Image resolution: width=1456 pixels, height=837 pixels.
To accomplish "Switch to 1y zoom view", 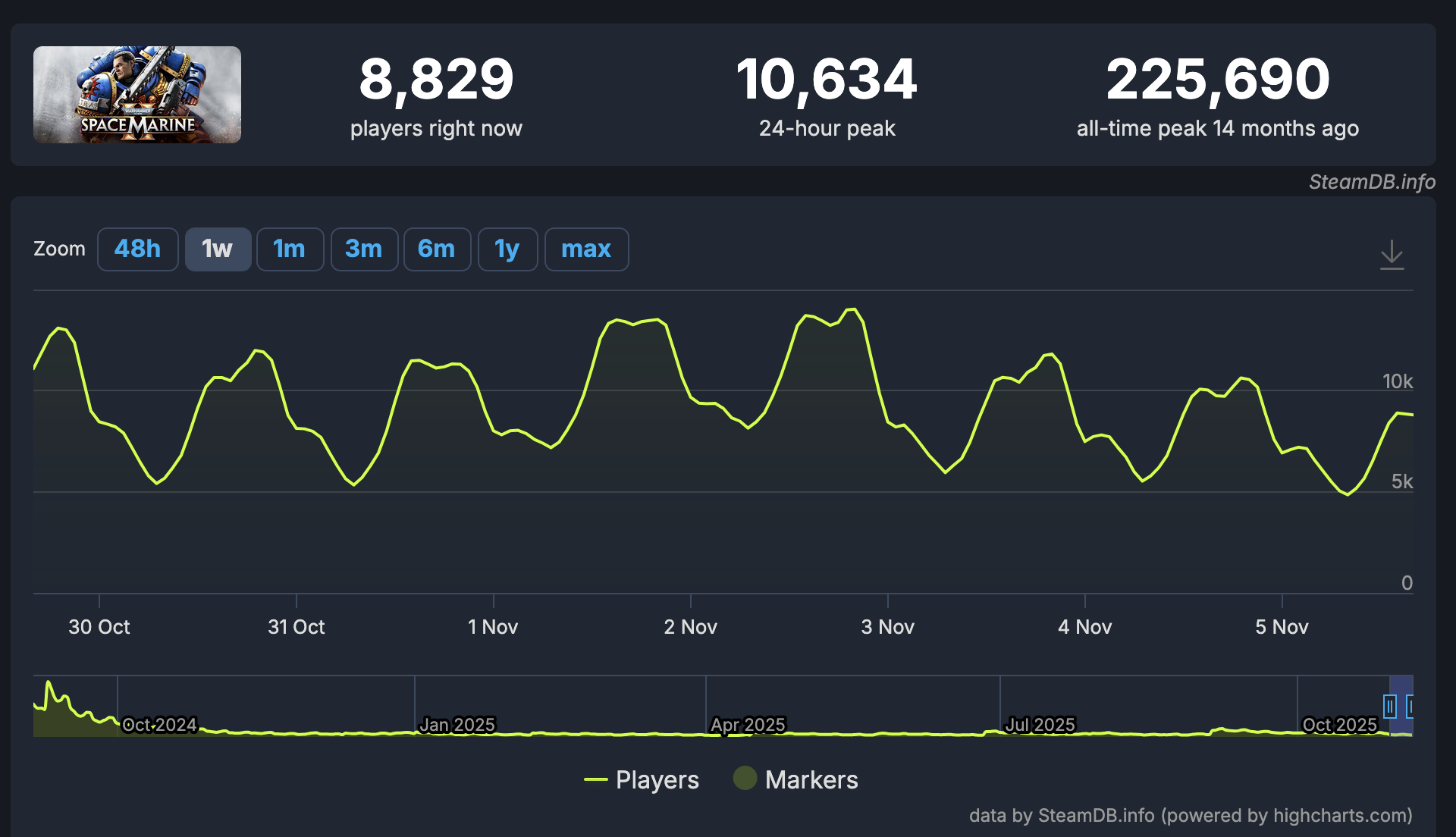I will (507, 249).
